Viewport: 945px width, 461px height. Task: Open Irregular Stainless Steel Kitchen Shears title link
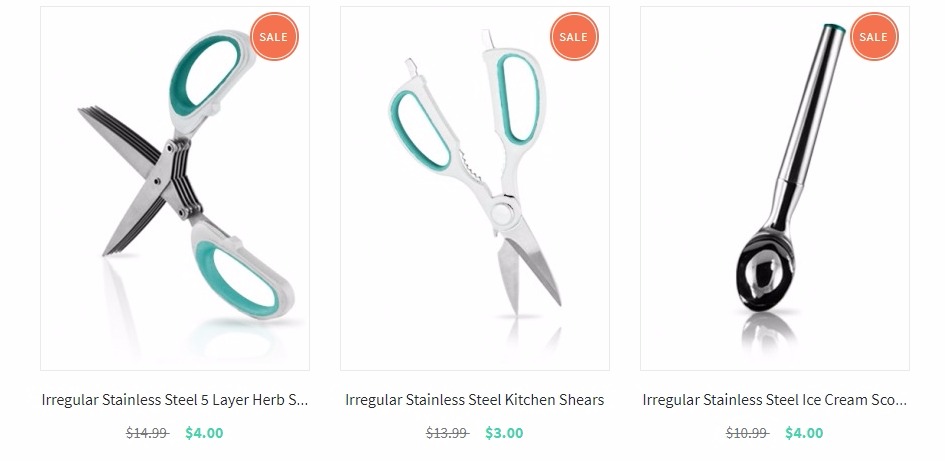pyautogui.click(x=475, y=400)
